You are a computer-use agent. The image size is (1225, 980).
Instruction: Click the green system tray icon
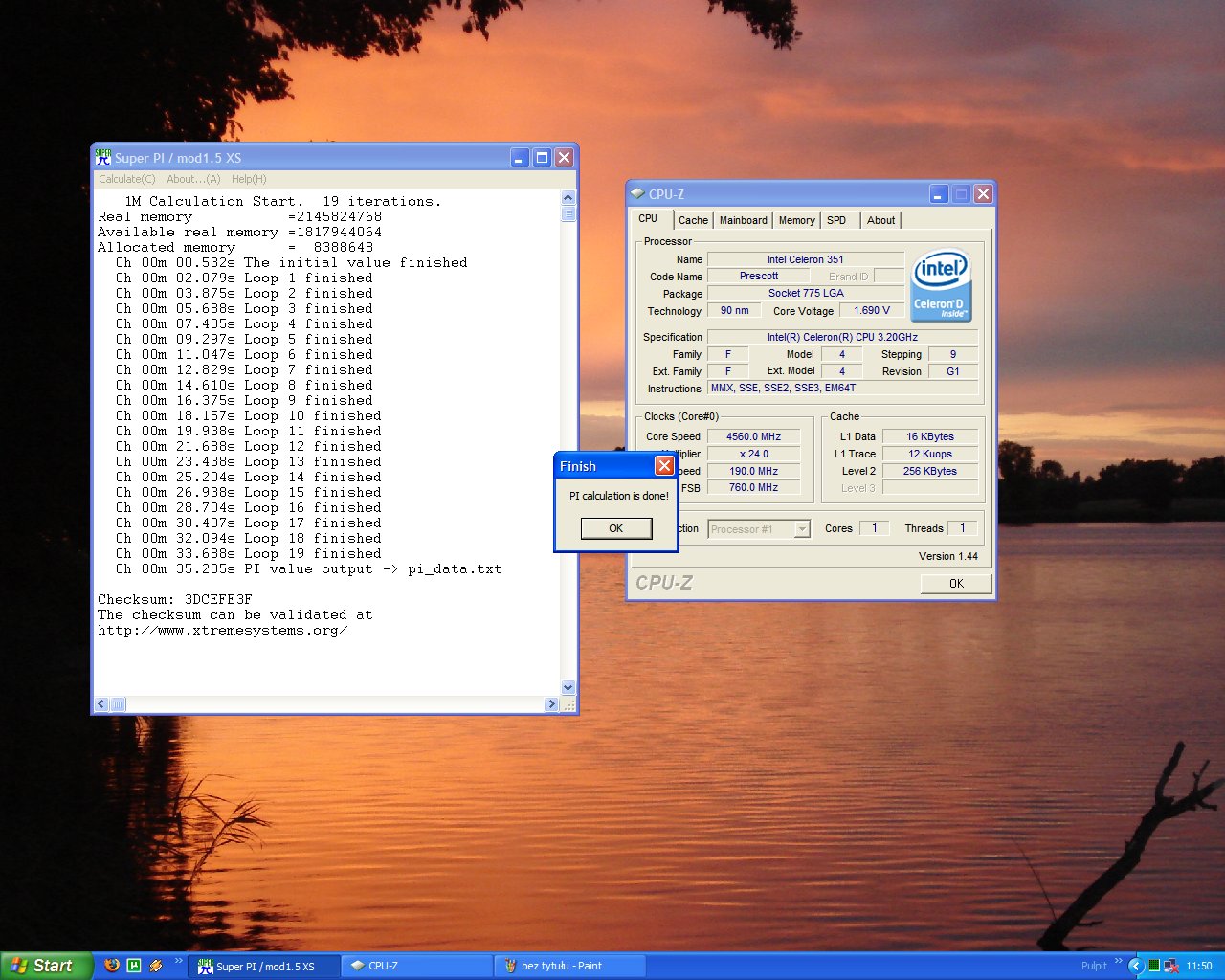tap(1154, 966)
